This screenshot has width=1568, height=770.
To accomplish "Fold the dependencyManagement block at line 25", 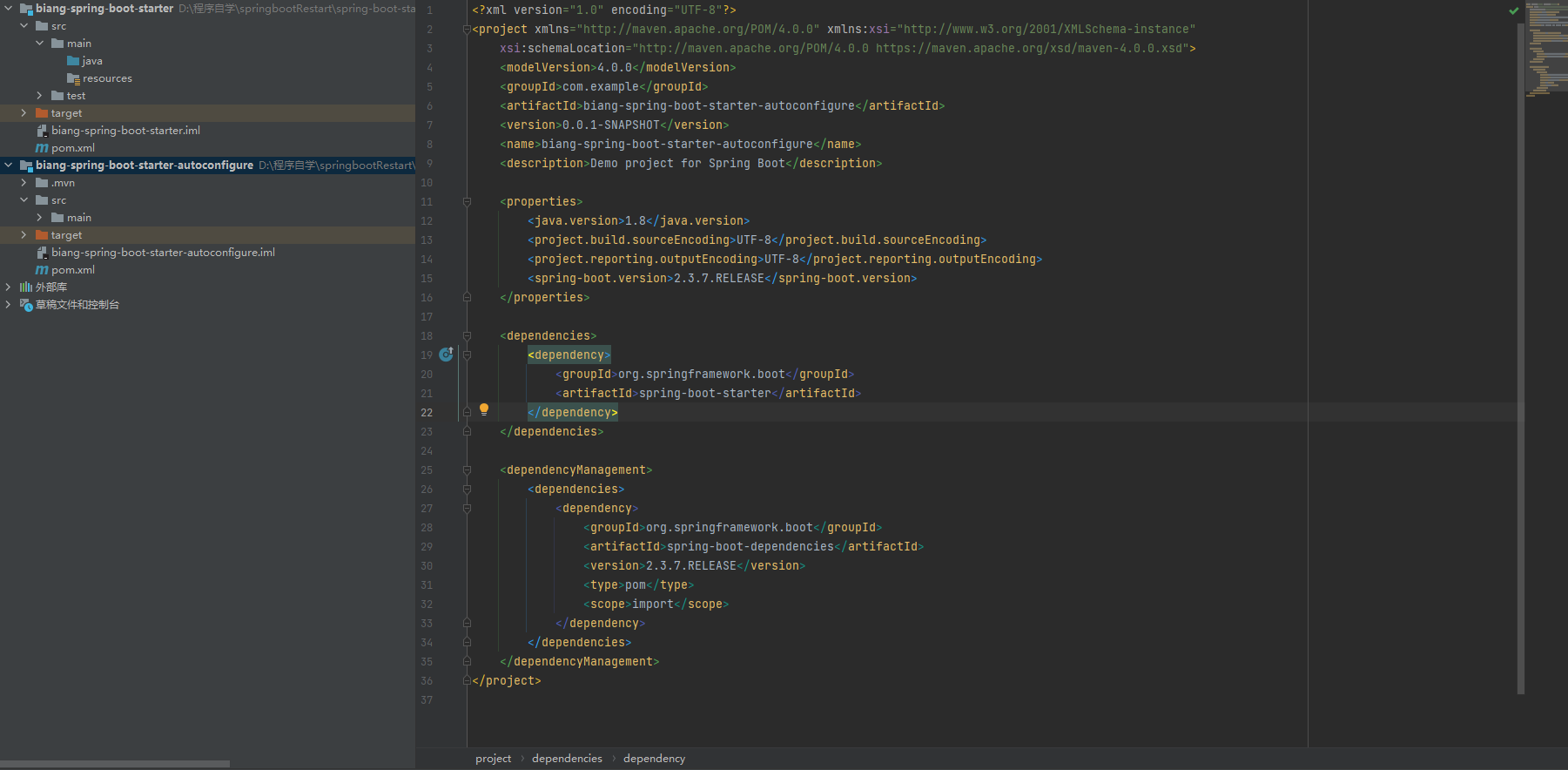I will tap(467, 469).
